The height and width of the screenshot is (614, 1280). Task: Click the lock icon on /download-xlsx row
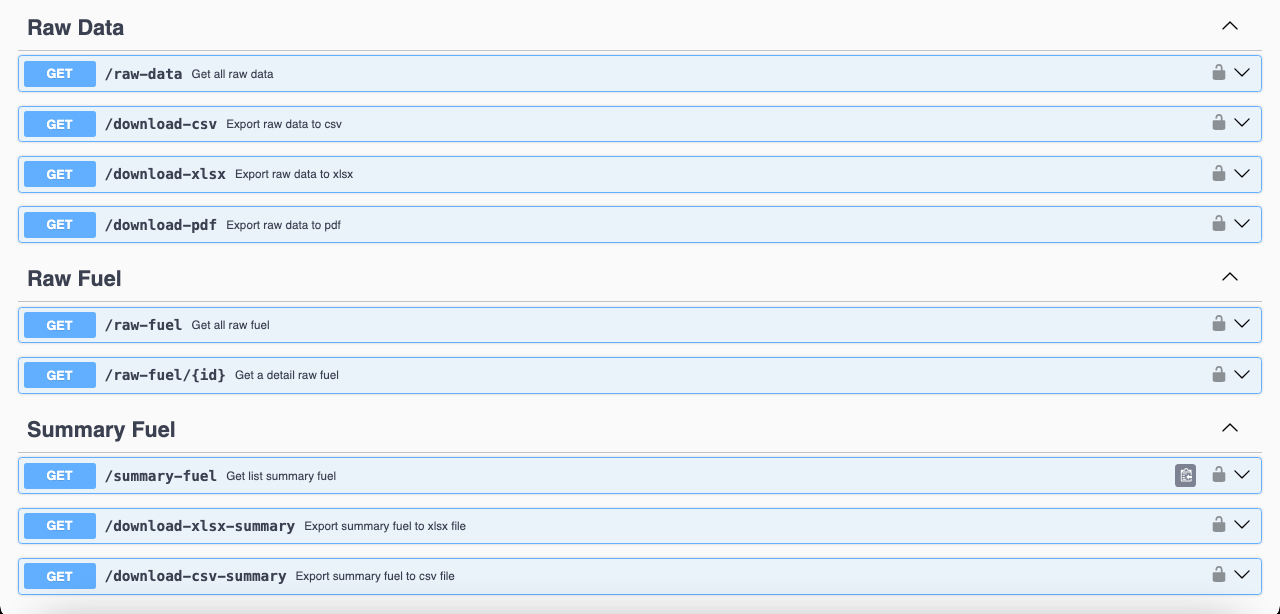[x=1218, y=173]
